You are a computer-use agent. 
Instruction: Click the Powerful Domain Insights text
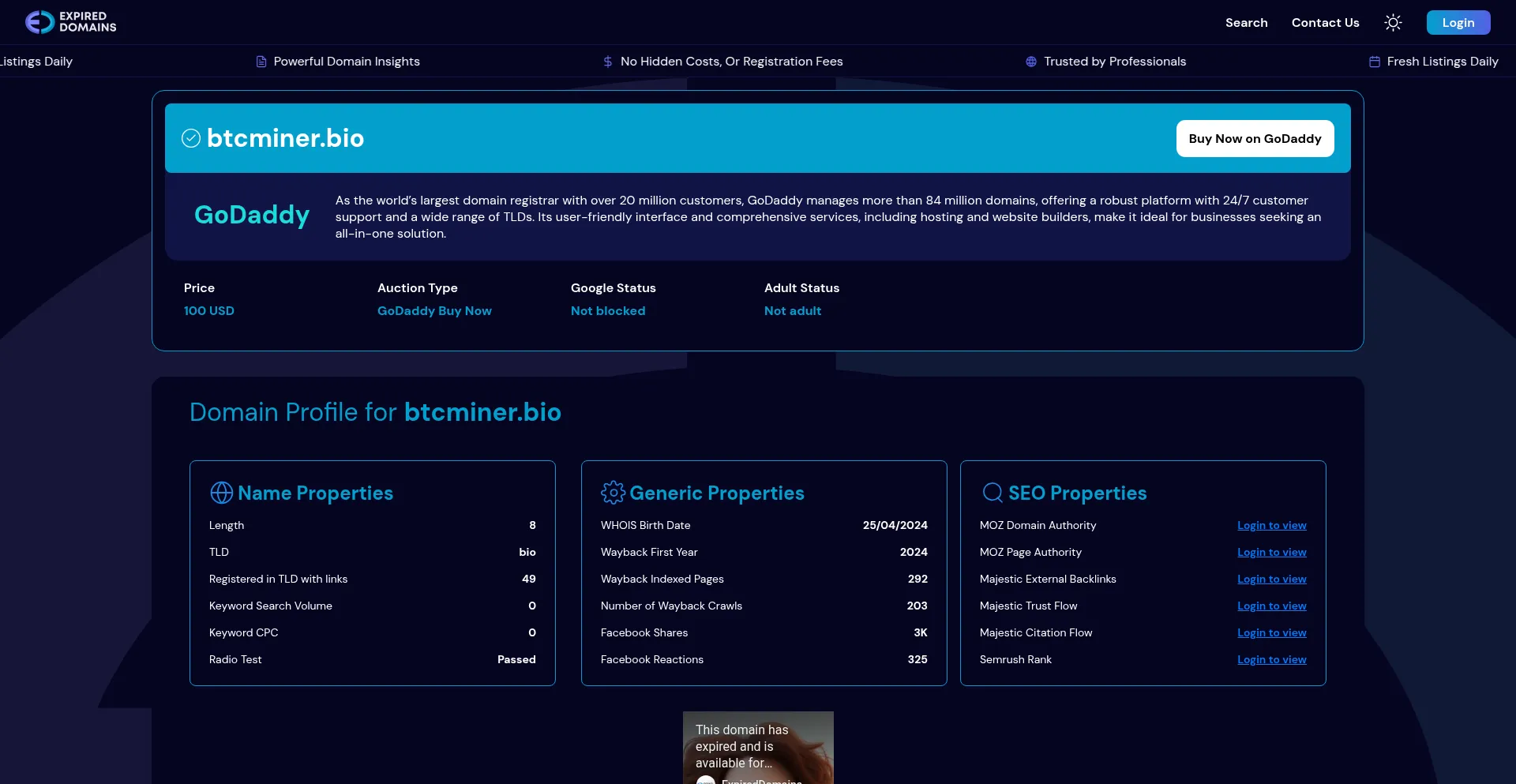point(347,62)
